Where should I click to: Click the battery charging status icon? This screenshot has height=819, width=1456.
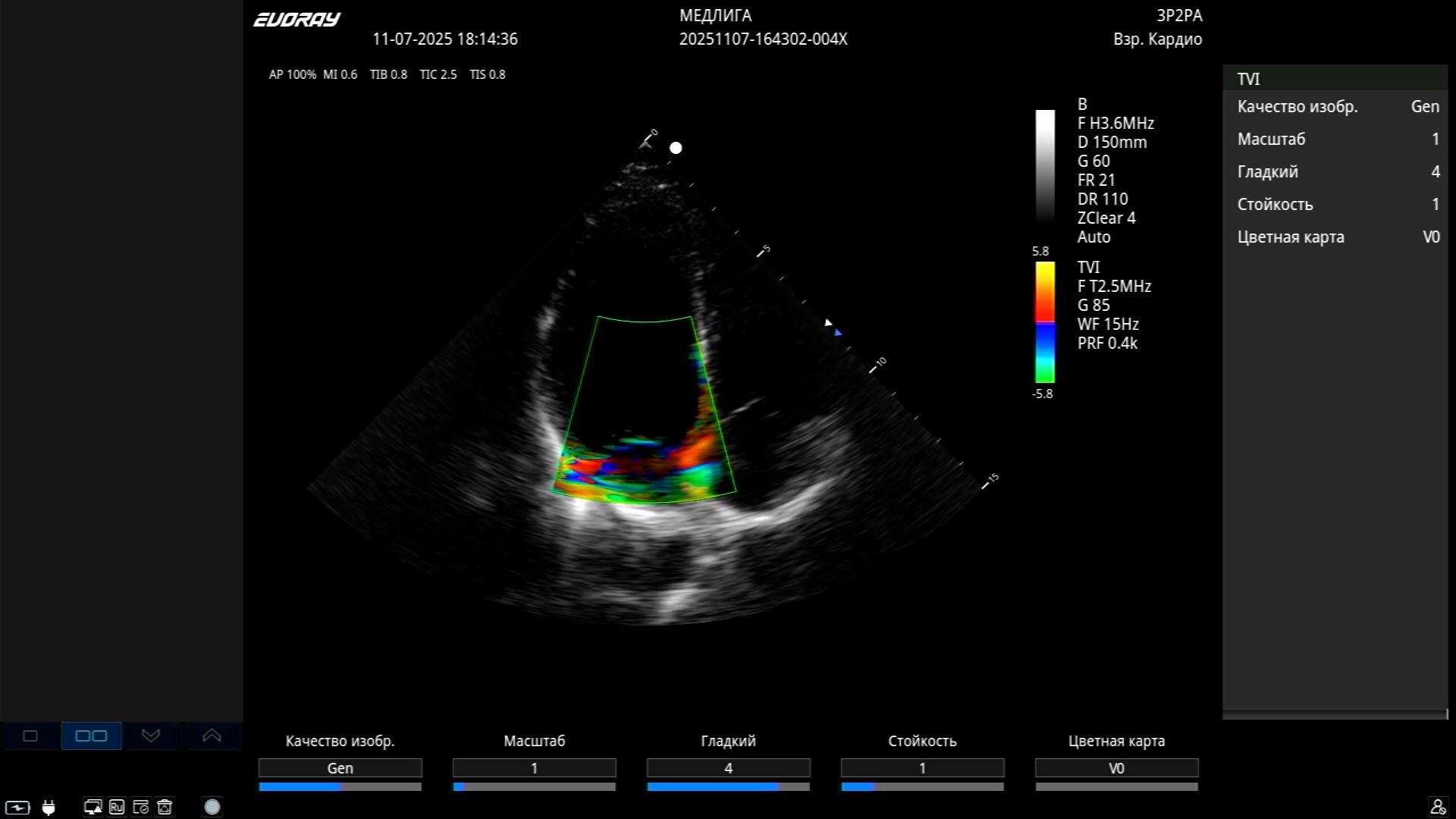pos(17,808)
